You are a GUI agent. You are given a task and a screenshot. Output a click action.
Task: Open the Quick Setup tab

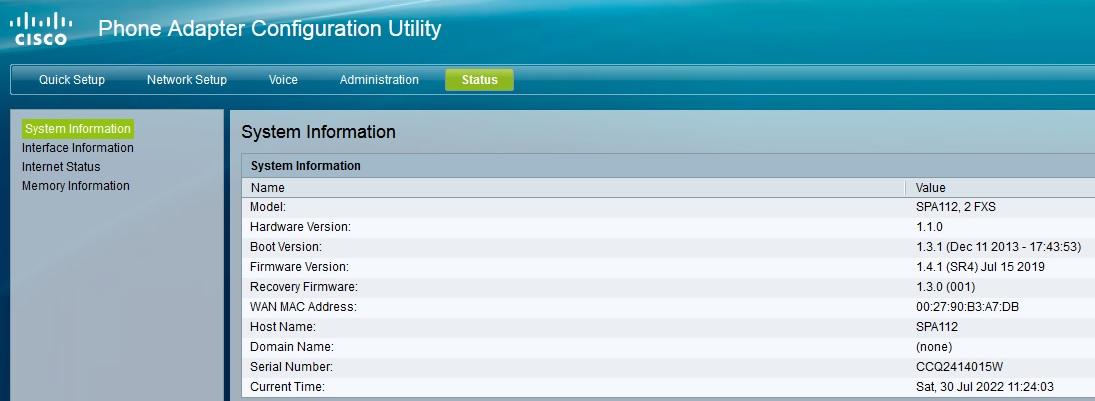pyautogui.click(x=72, y=80)
